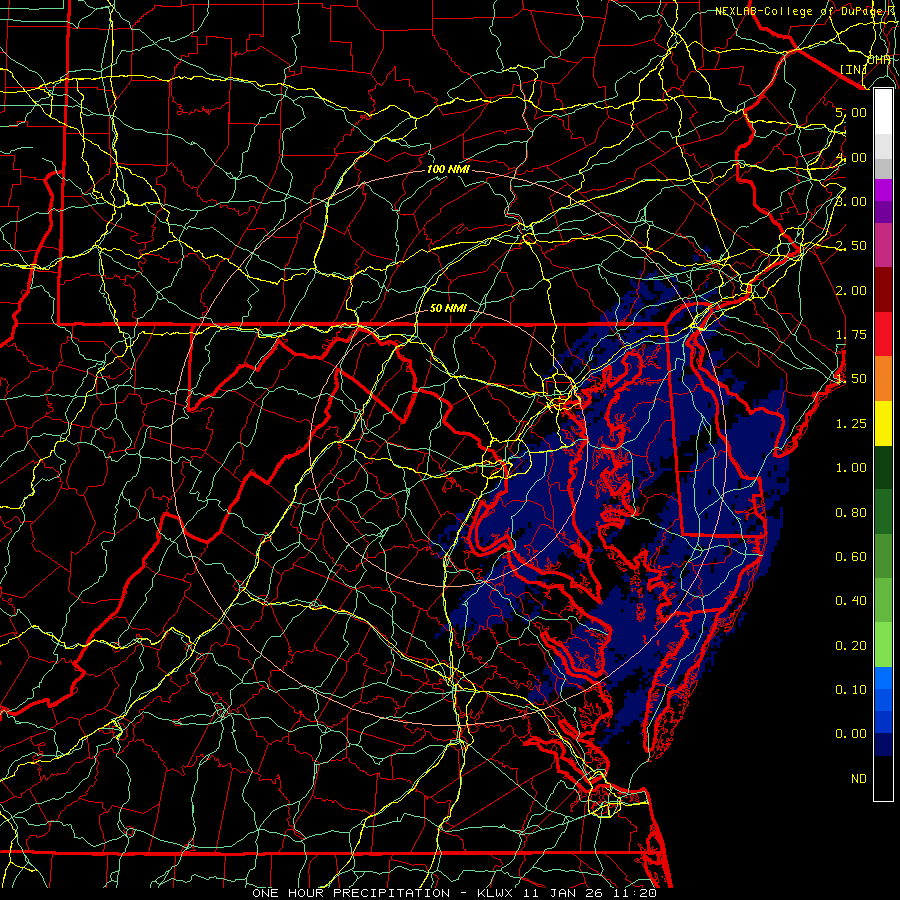The image size is (900, 900).
Task: Click the '0.00' scale label
Action: (851, 734)
